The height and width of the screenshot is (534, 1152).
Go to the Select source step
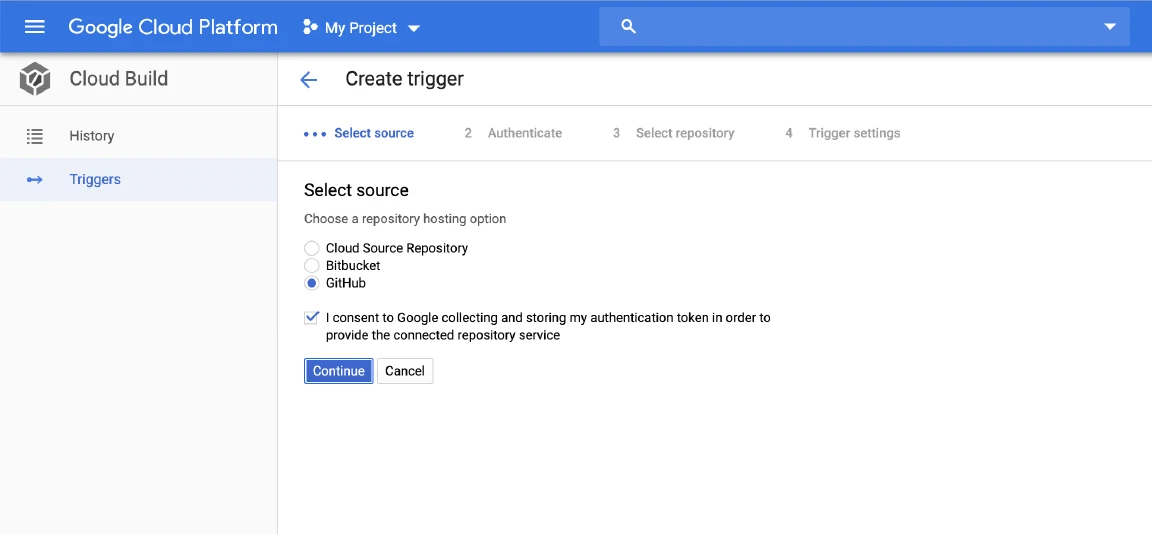(359, 133)
